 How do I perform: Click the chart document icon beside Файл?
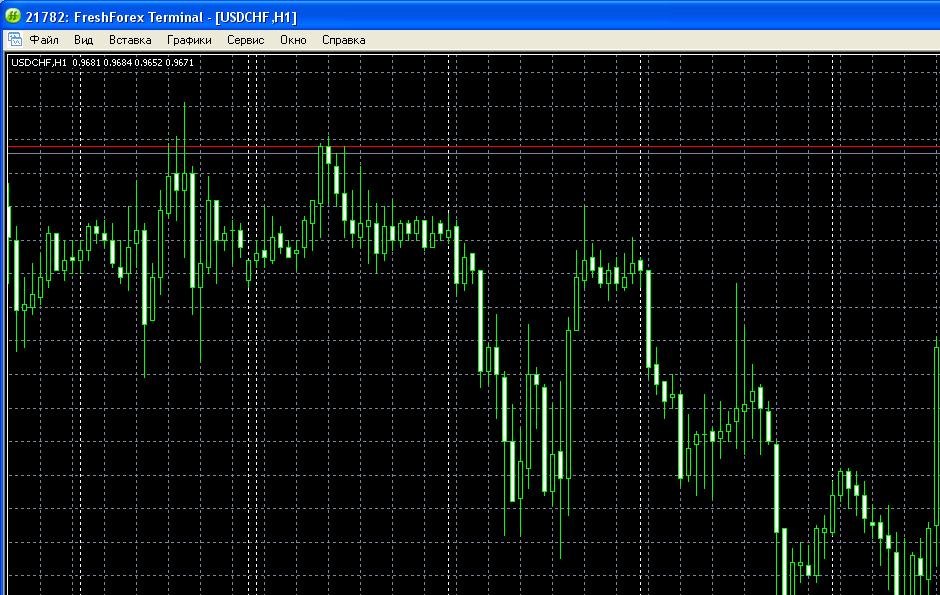(x=14, y=40)
